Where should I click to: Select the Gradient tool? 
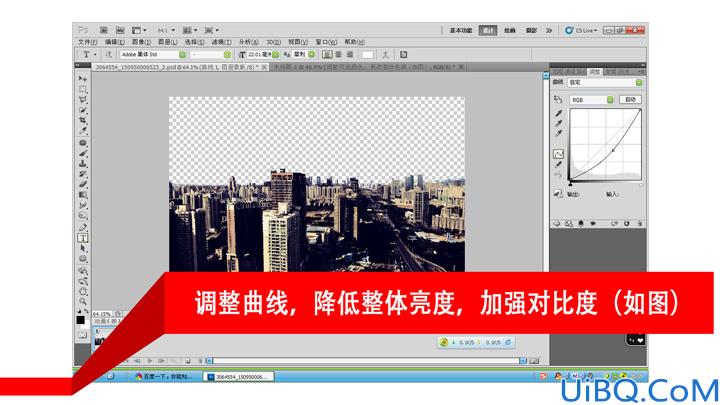click(83, 195)
